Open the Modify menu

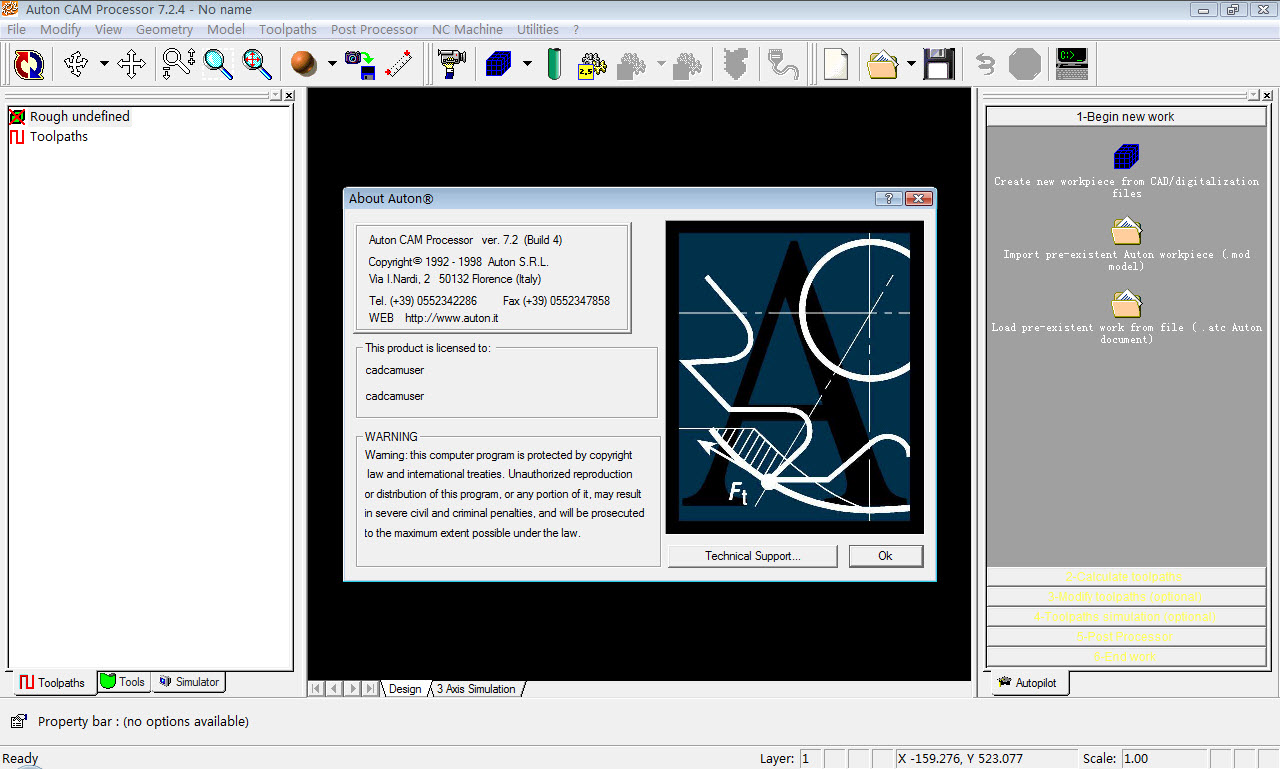click(x=61, y=29)
